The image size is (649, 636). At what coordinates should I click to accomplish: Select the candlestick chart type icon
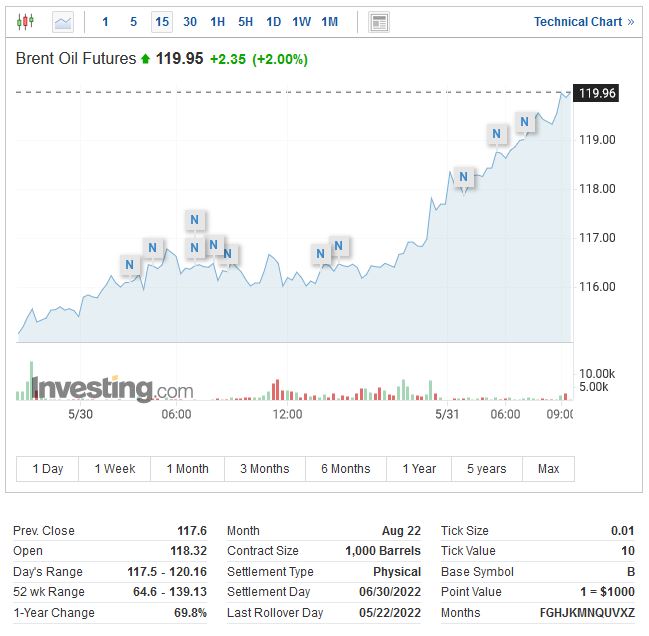click(25, 21)
